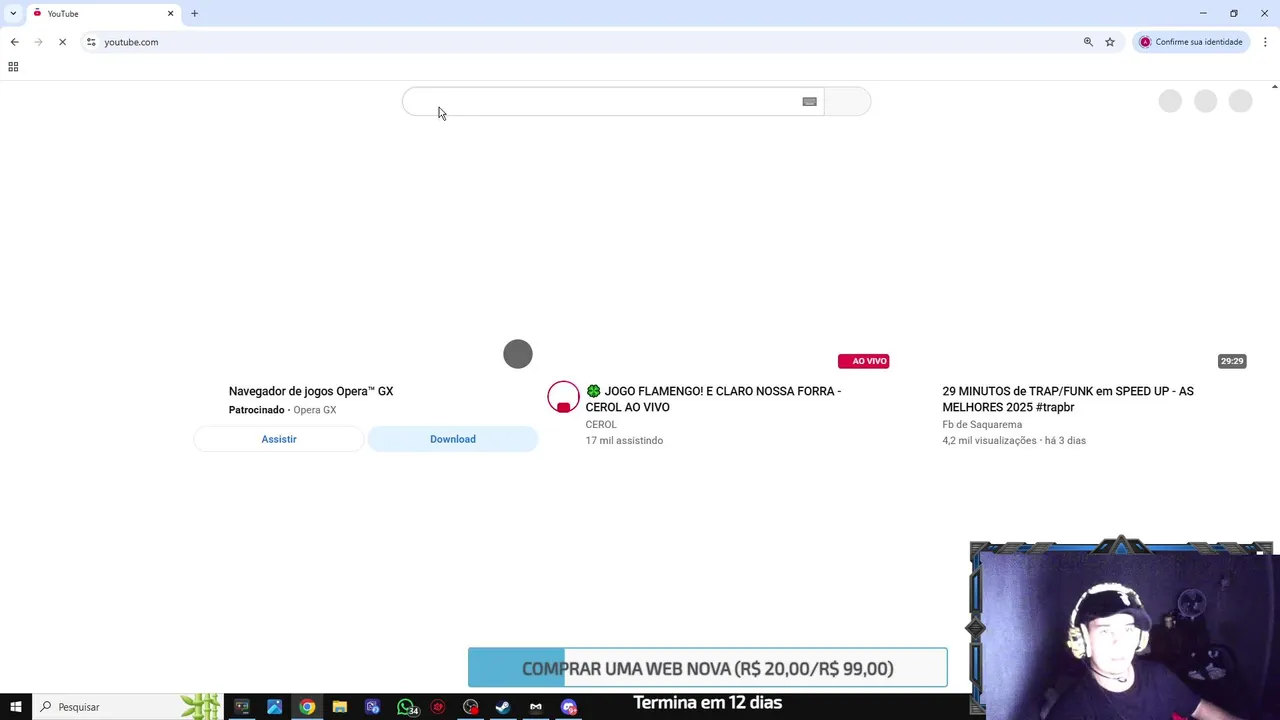Open Steam from the taskbar
The width and height of the screenshot is (1280, 720).
tap(503, 707)
